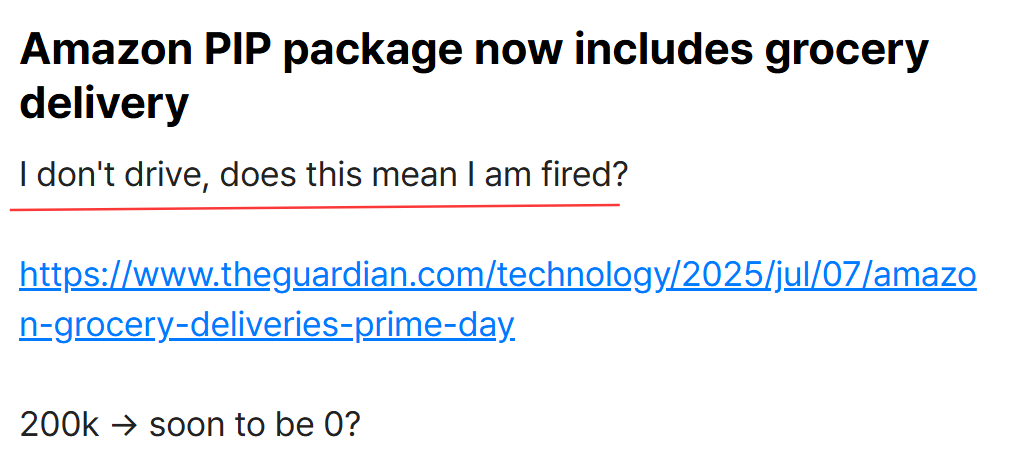The image size is (1012, 466).
Task: Click 'technology' within the Guardian URL
Action: [x=580, y=276]
